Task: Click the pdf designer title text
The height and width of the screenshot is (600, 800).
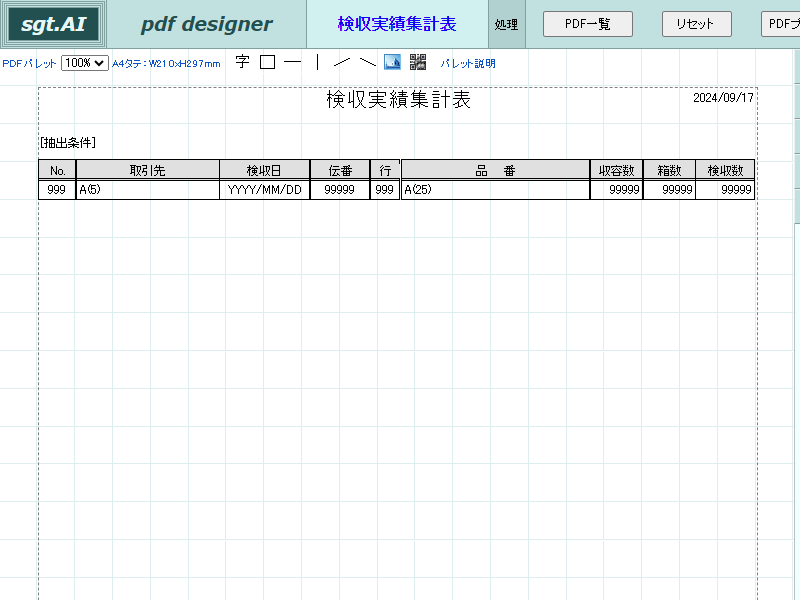Action: pos(207,24)
